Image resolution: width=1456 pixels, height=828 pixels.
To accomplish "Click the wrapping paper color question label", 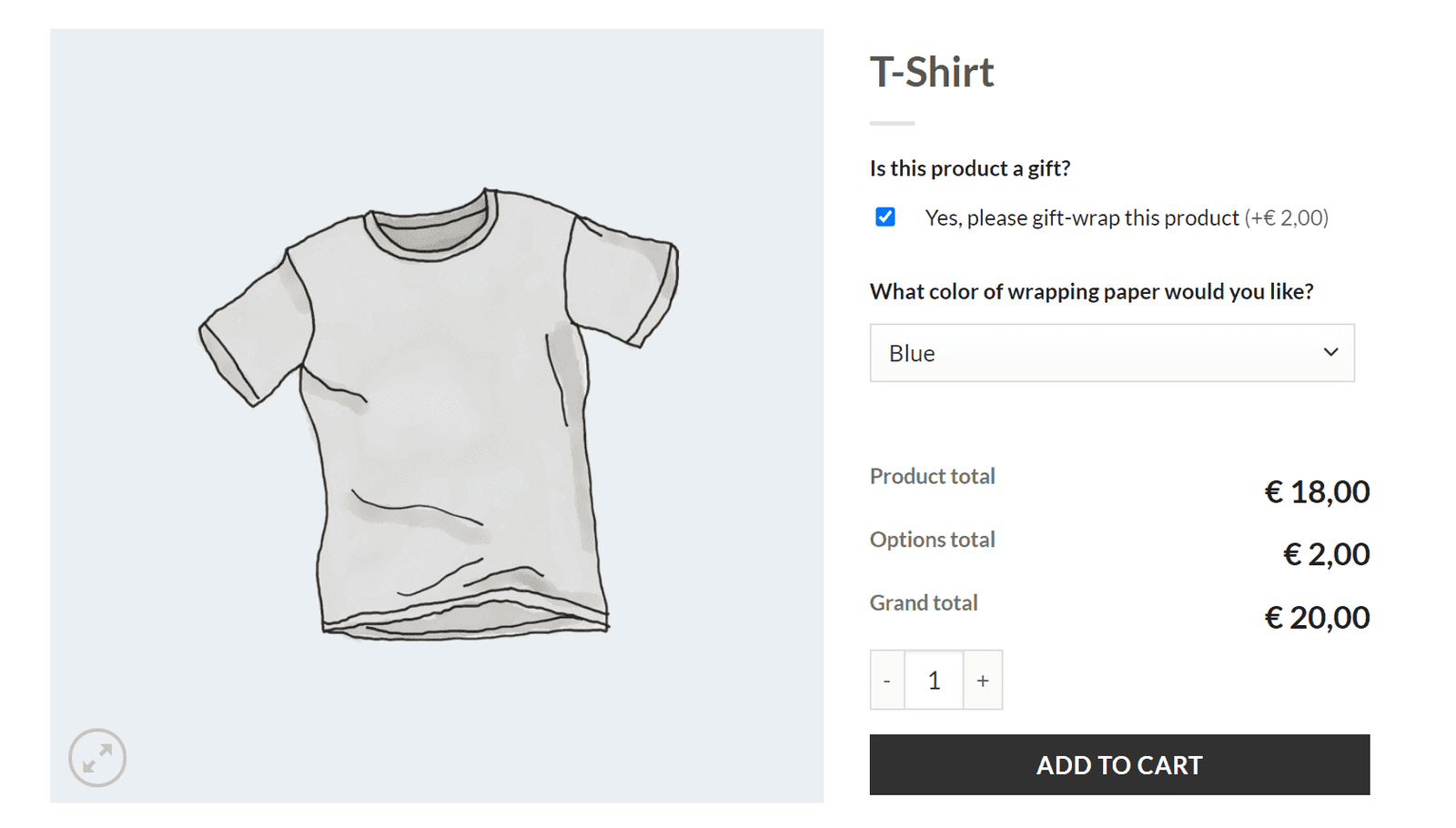I will [x=1091, y=292].
